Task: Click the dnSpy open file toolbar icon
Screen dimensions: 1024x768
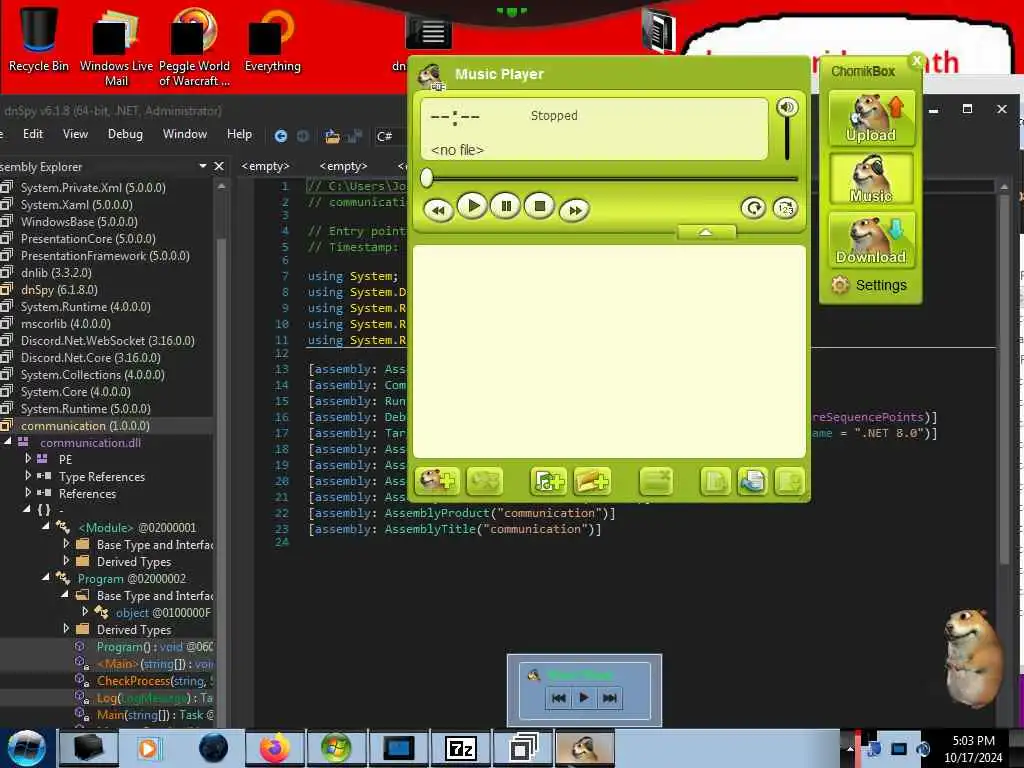Action: [x=332, y=136]
